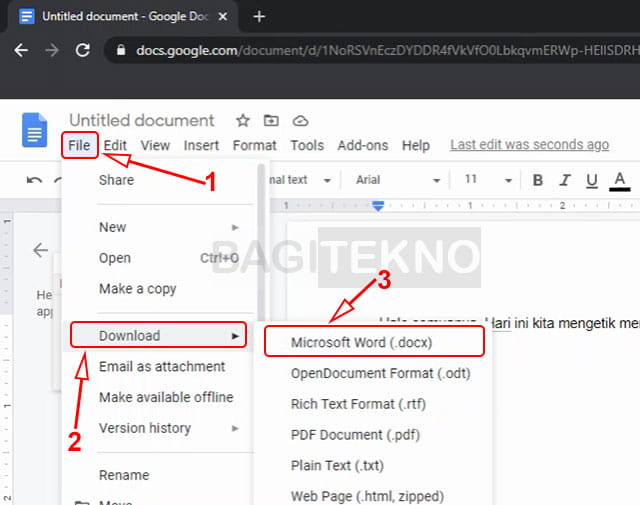Click the Untitled document browser tab
Viewport: 640px width, 505px height.
coord(120,17)
